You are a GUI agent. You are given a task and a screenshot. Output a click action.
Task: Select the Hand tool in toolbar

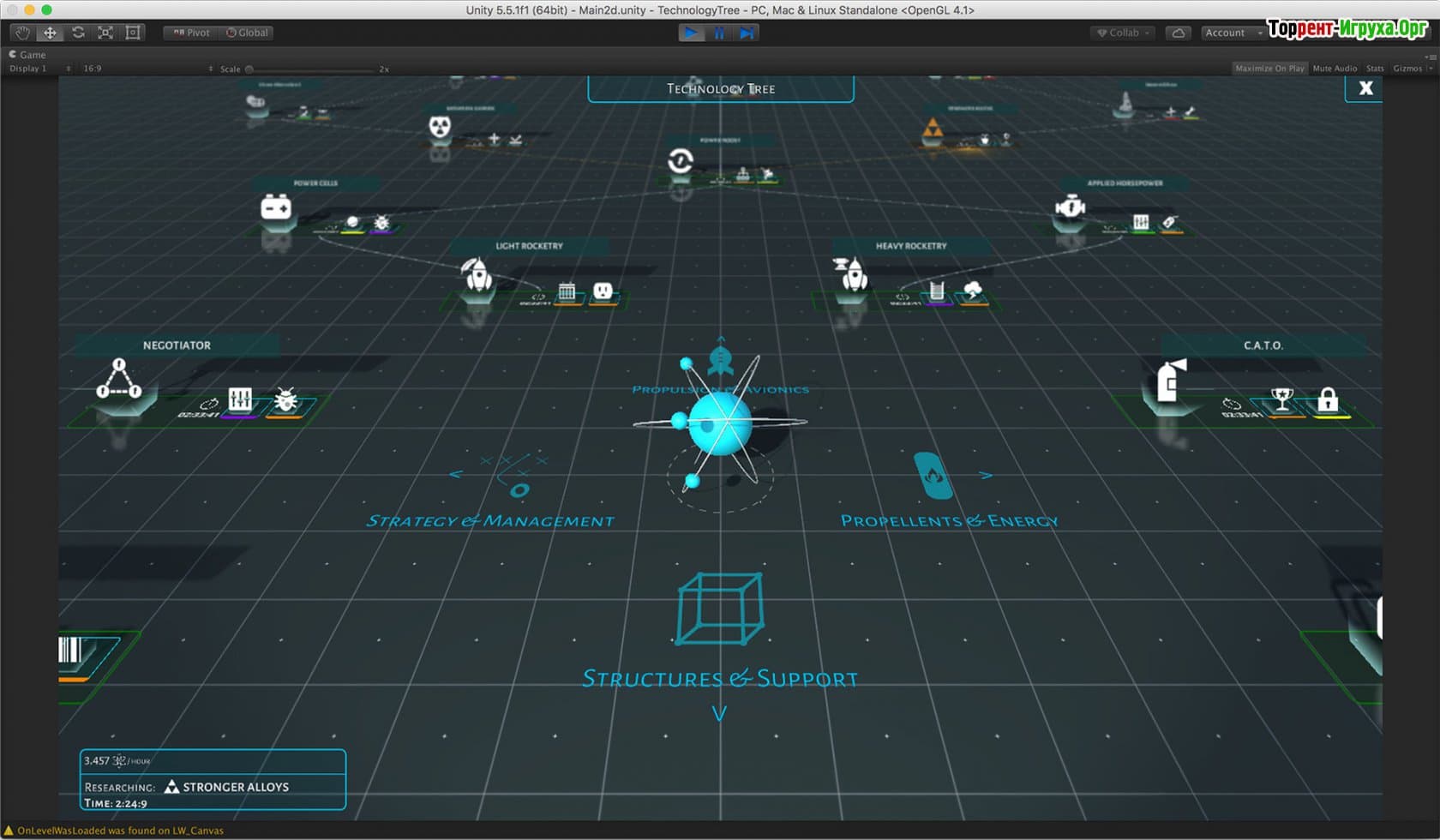22,33
